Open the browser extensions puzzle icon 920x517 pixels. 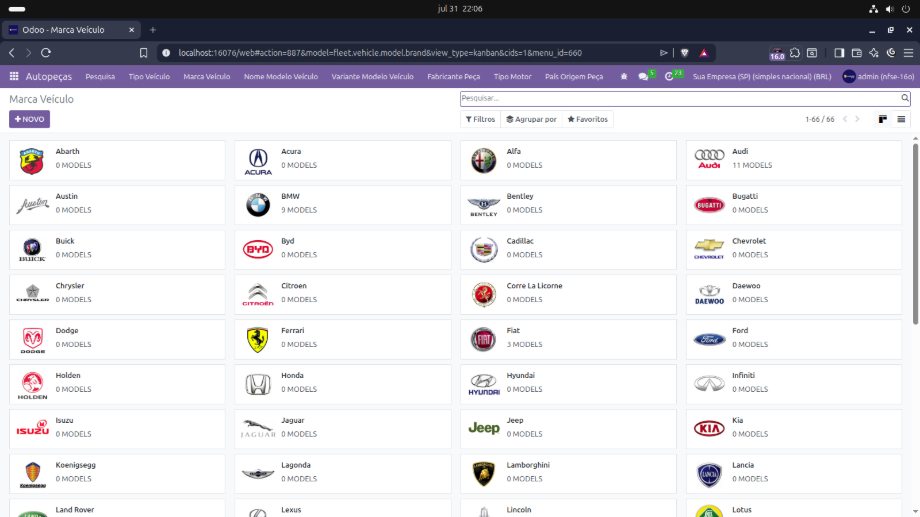[x=794, y=53]
